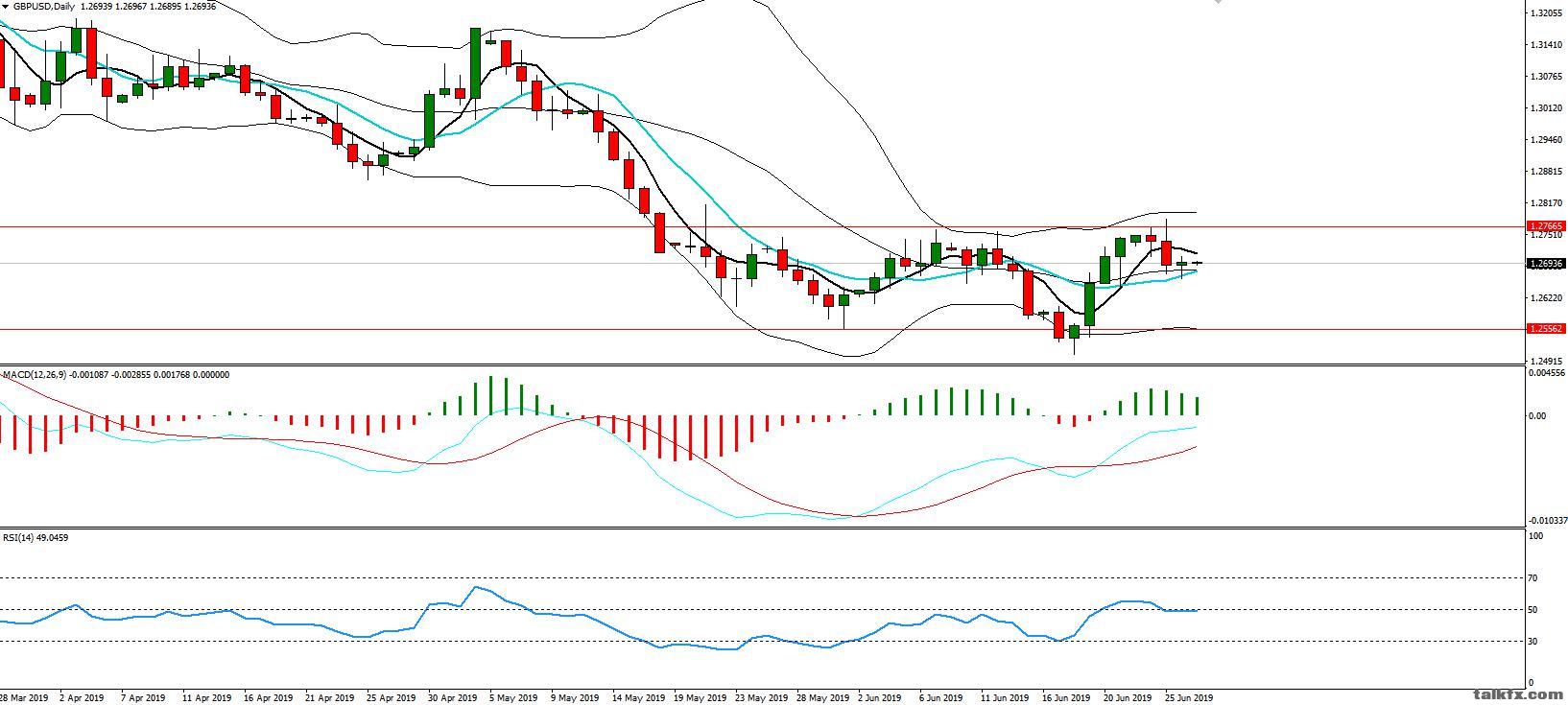Click the 1.30120 price scale label
The width and height of the screenshot is (1568, 705).
point(1547,108)
